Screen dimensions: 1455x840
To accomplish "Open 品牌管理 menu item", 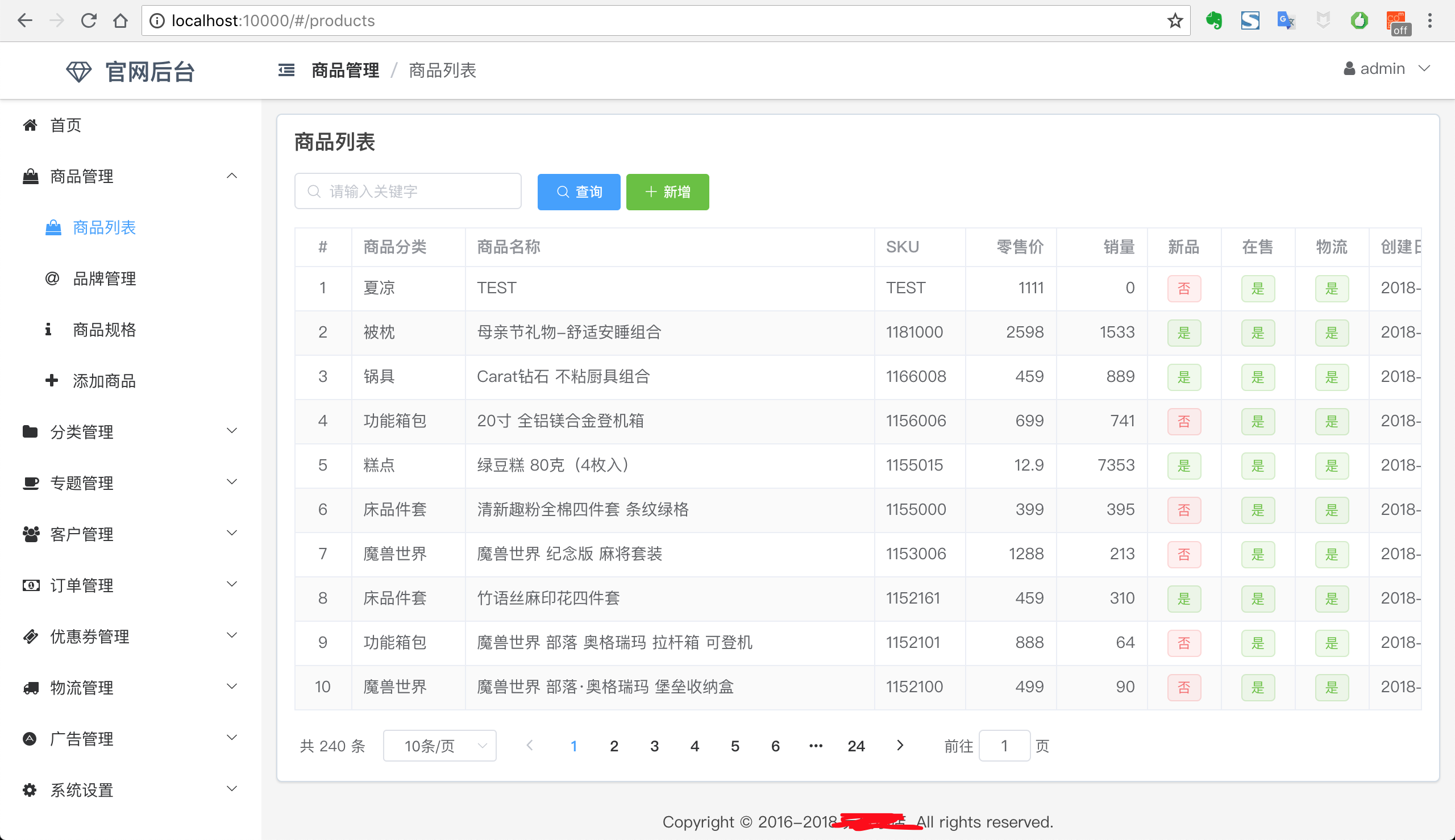I will coord(104,278).
